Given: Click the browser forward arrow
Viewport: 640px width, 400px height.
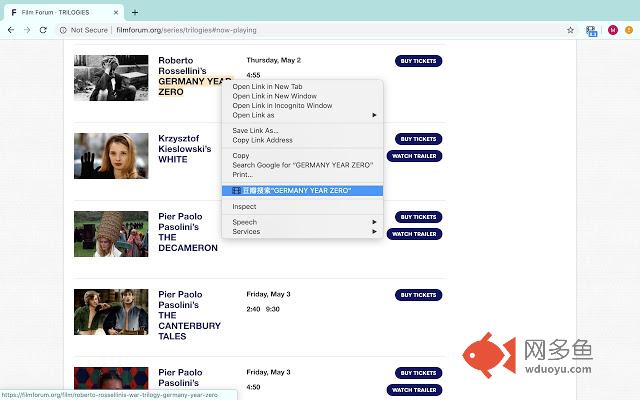Looking at the screenshot, I should coord(27,30).
